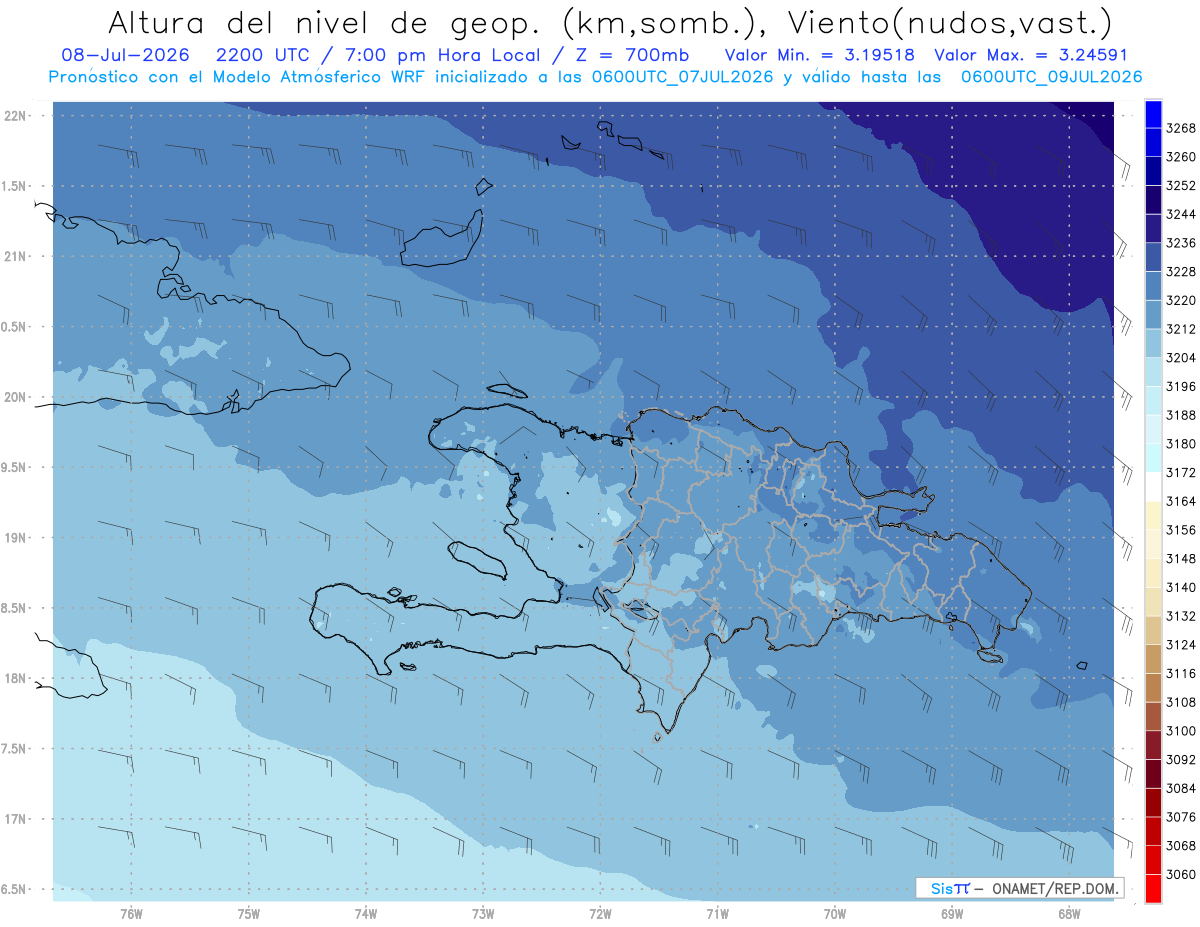Choose the legend swatch between 3092 and 3084
Image resolution: width=1200 pixels, height=927 pixels.
1152,773
